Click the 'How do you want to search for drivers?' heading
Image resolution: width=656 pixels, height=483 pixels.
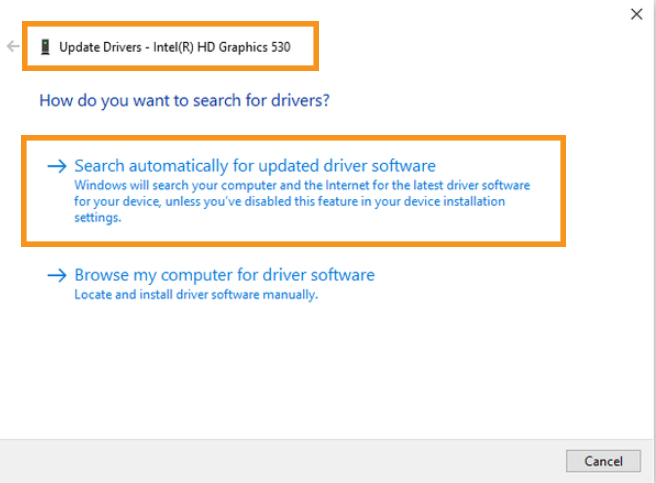coord(184,100)
